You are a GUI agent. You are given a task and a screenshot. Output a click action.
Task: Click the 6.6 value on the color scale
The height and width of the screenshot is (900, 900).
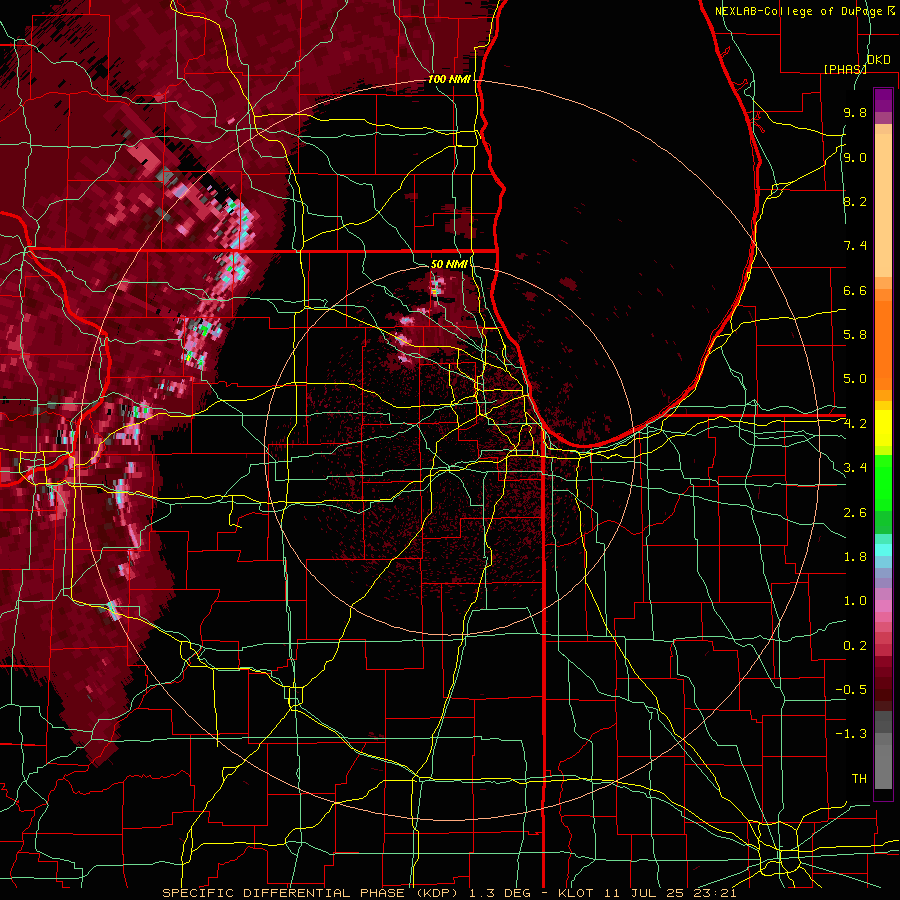point(855,290)
